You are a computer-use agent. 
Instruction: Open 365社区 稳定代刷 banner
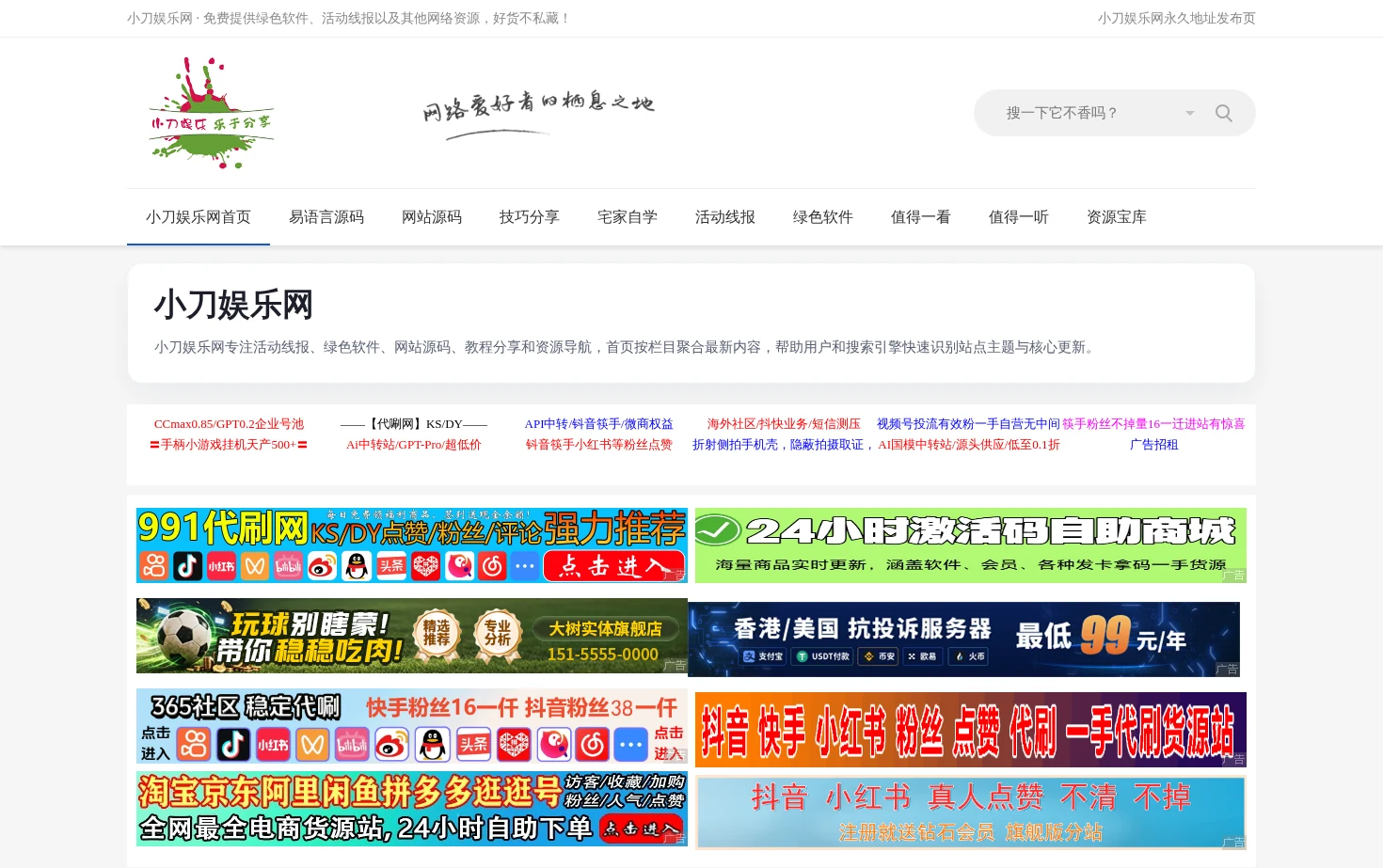pyautogui.click(x=412, y=726)
